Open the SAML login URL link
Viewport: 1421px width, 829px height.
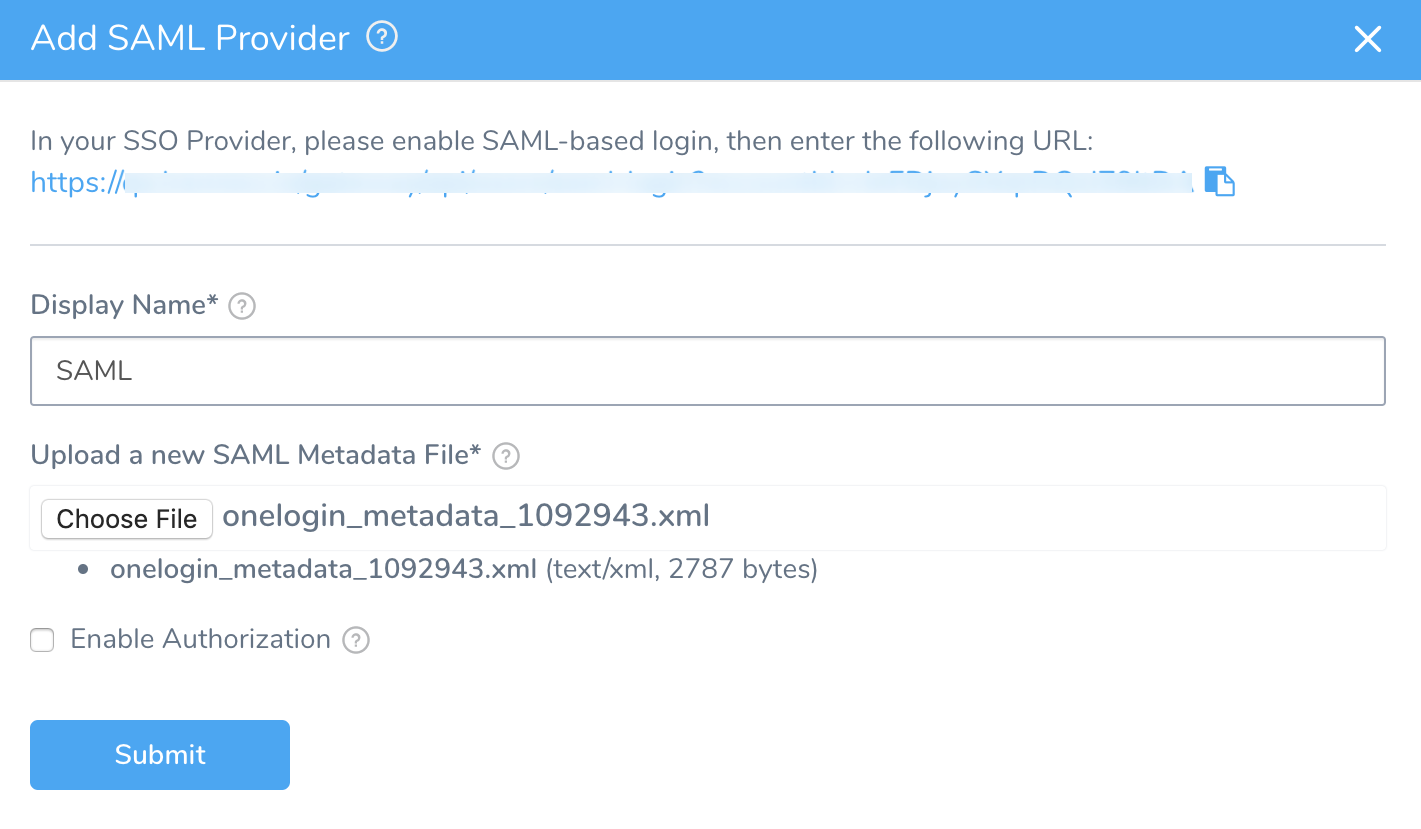pos(612,182)
